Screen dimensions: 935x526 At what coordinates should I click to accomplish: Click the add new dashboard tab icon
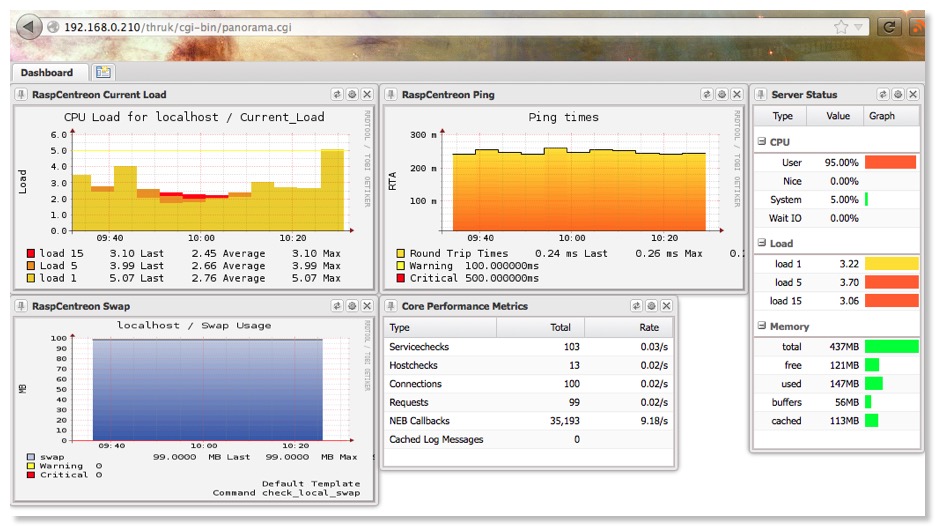coord(103,72)
